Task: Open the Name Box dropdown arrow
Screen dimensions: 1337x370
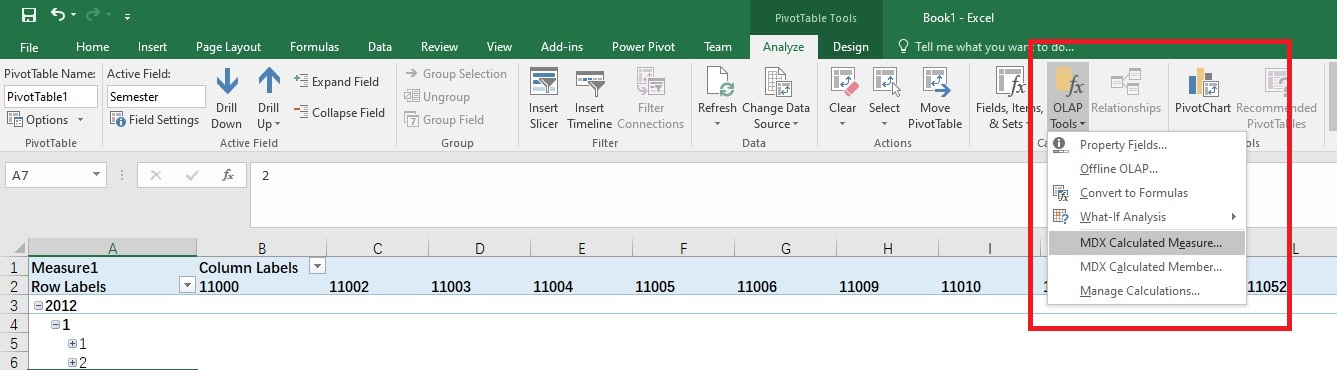Action: click(x=97, y=175)
